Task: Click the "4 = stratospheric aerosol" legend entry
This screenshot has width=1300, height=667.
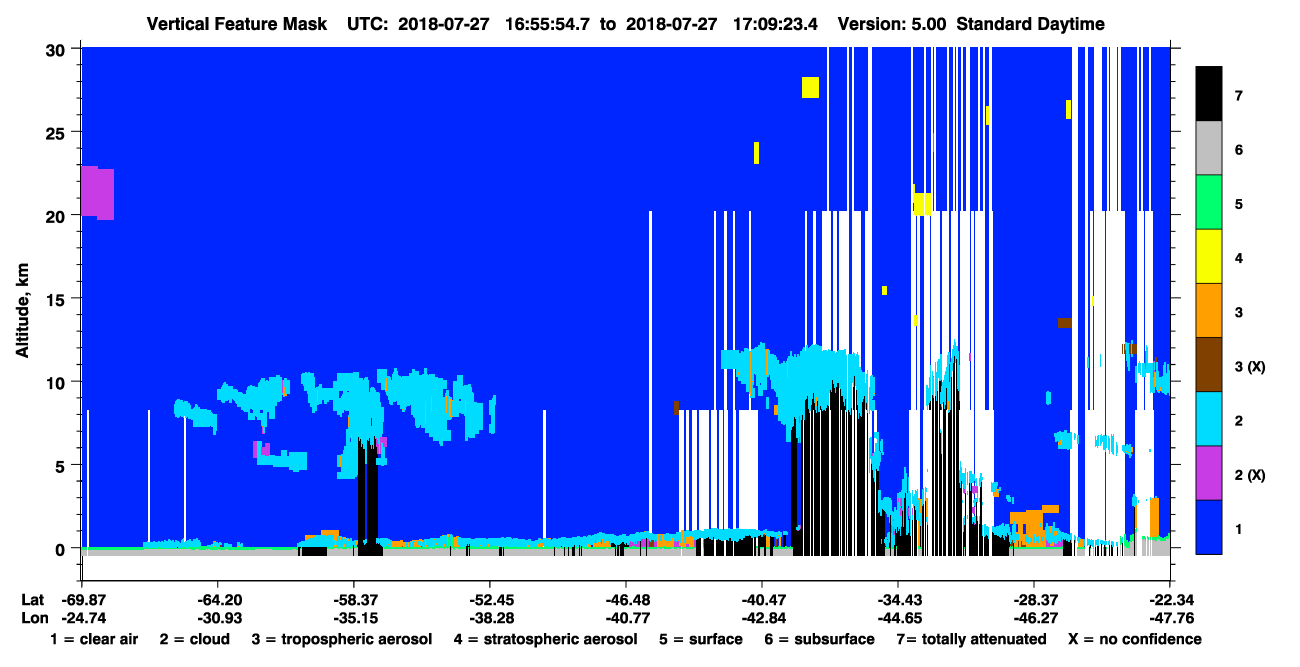Action: (546, 639)
